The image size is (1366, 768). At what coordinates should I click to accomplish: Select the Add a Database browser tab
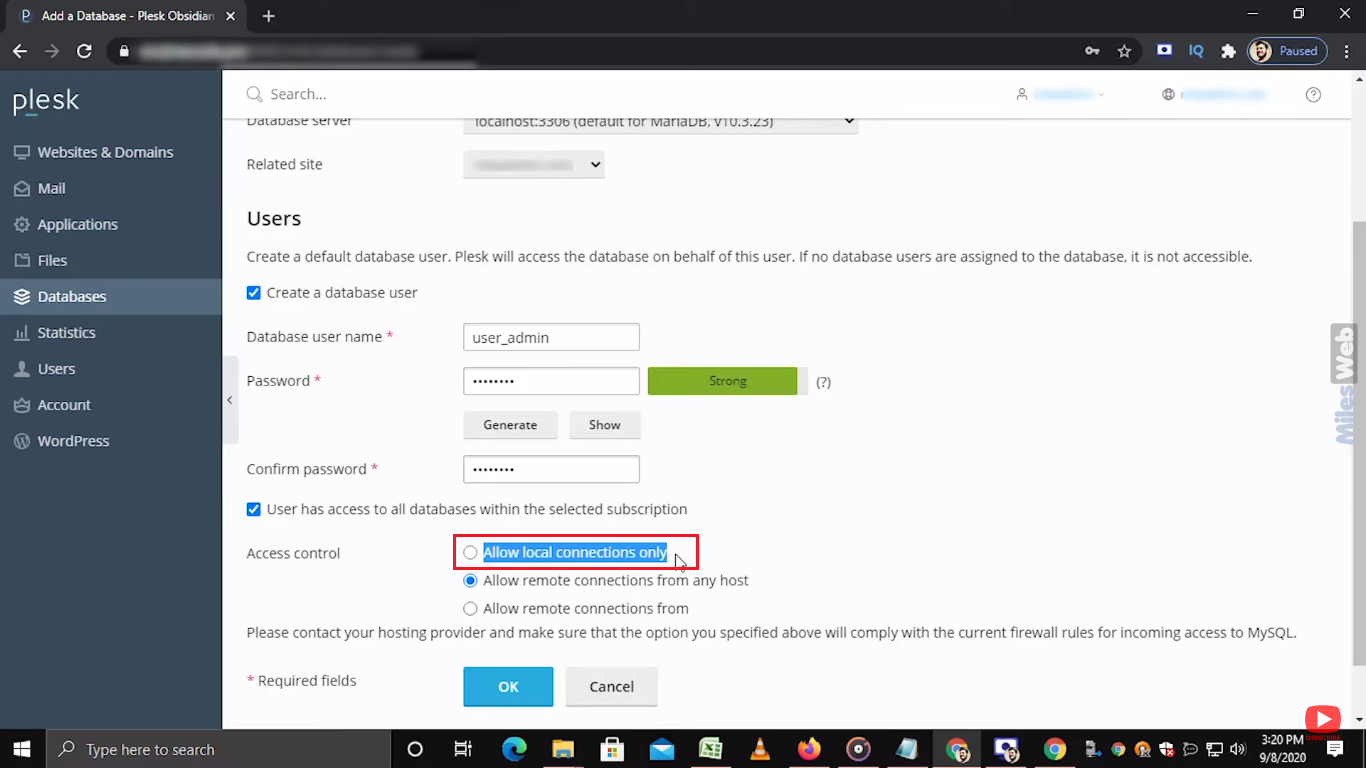coord(125,16)
